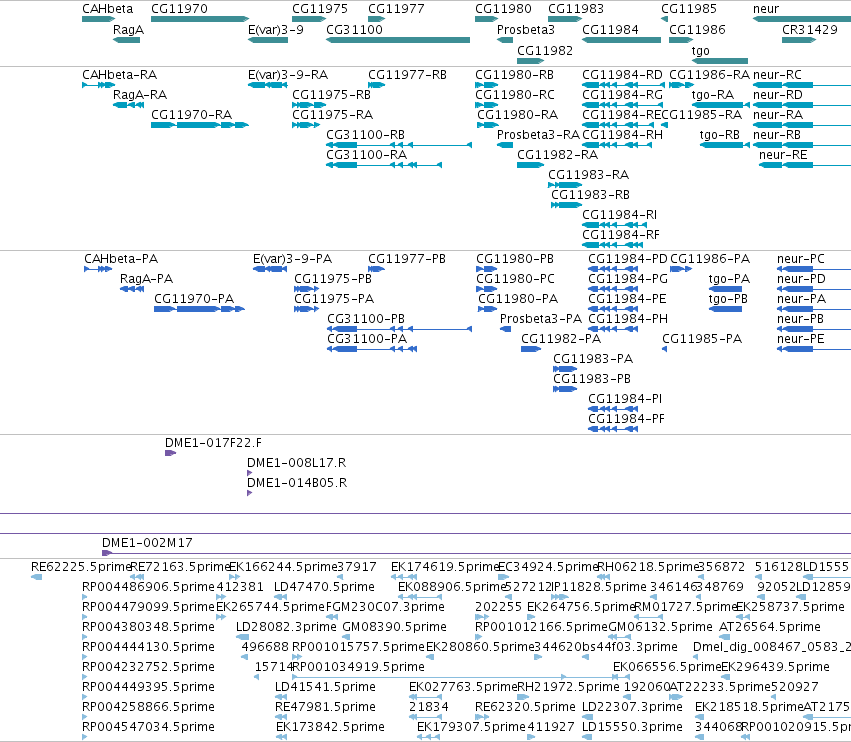The width and height of the screenshot is (851, 742).
Task: Click the E(var)3-9-RA transcript
Action: point(268,85)
